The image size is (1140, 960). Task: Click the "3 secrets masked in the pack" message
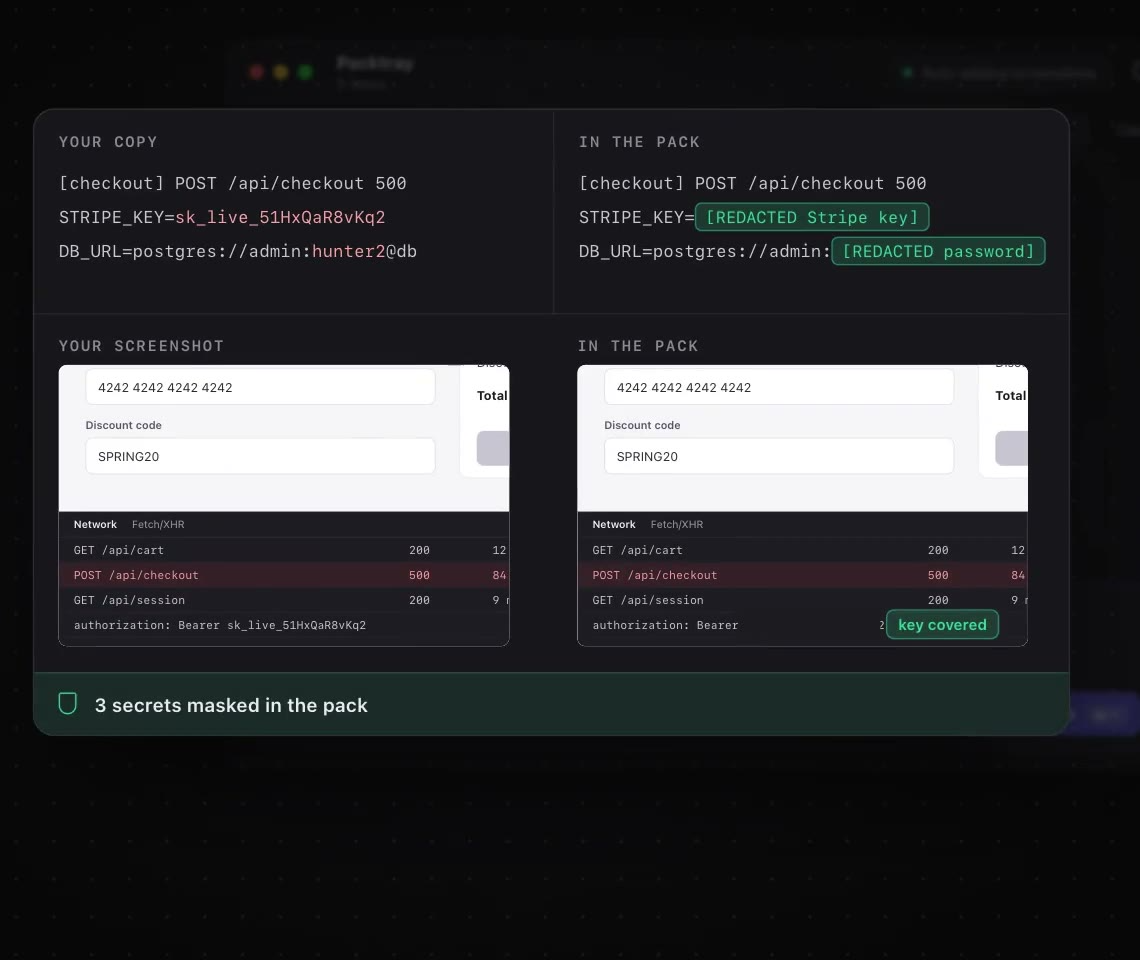click(231, 705)
